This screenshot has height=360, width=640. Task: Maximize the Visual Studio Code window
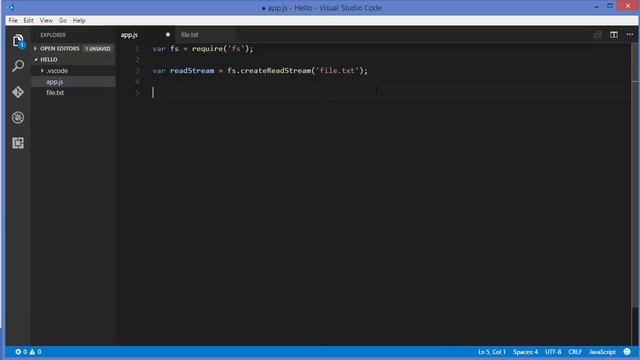610,6
